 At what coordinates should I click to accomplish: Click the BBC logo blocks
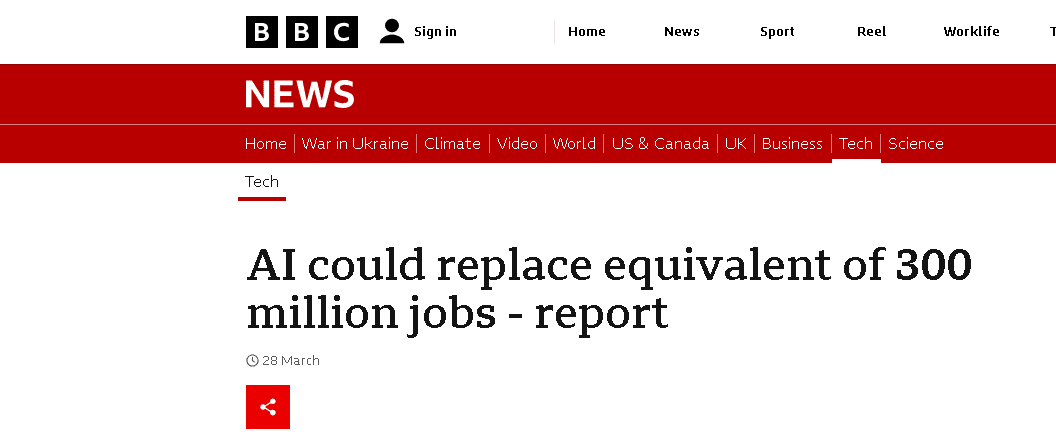pos(302,32)
